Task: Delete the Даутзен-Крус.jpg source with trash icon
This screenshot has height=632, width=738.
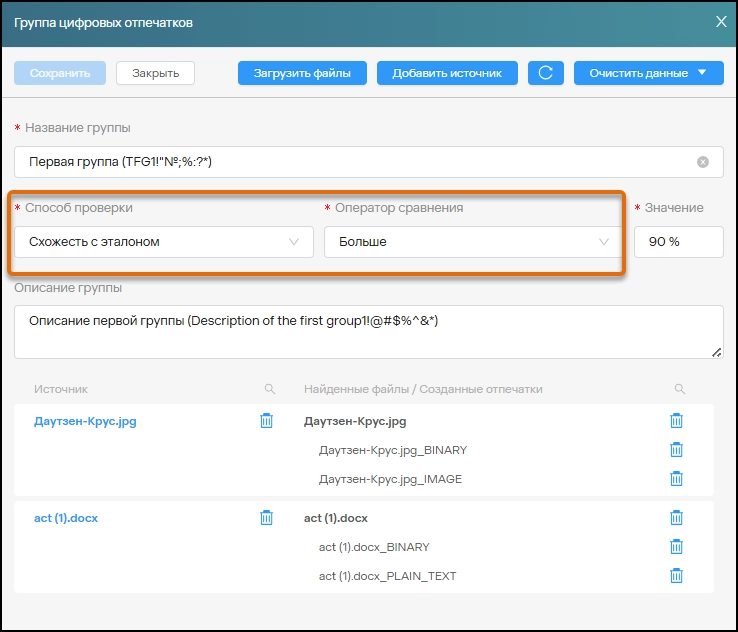Action: [x=266, y=421]
